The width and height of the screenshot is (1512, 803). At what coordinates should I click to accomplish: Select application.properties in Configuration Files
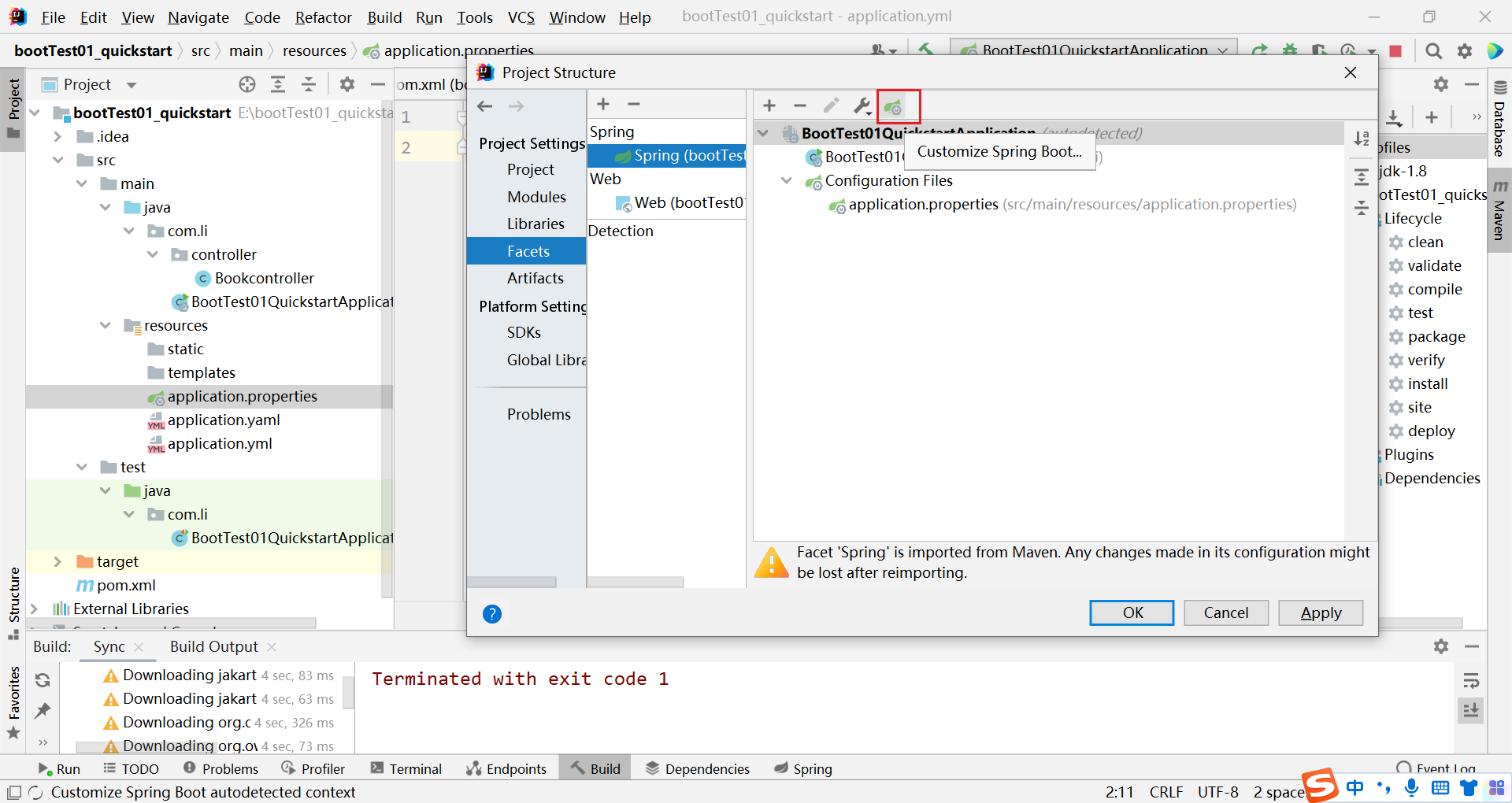(x=923, y=204)
